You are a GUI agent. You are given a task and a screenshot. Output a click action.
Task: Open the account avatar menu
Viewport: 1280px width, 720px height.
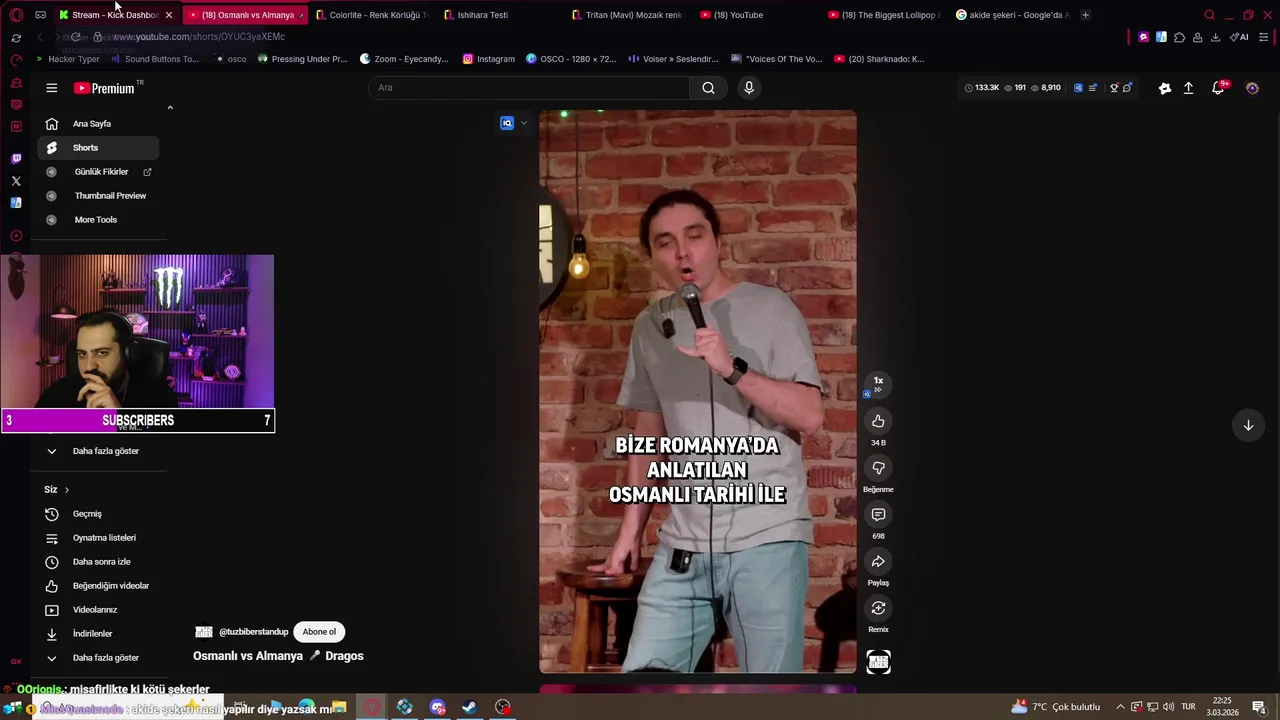pyautogui.click(x=1252, y=88)
